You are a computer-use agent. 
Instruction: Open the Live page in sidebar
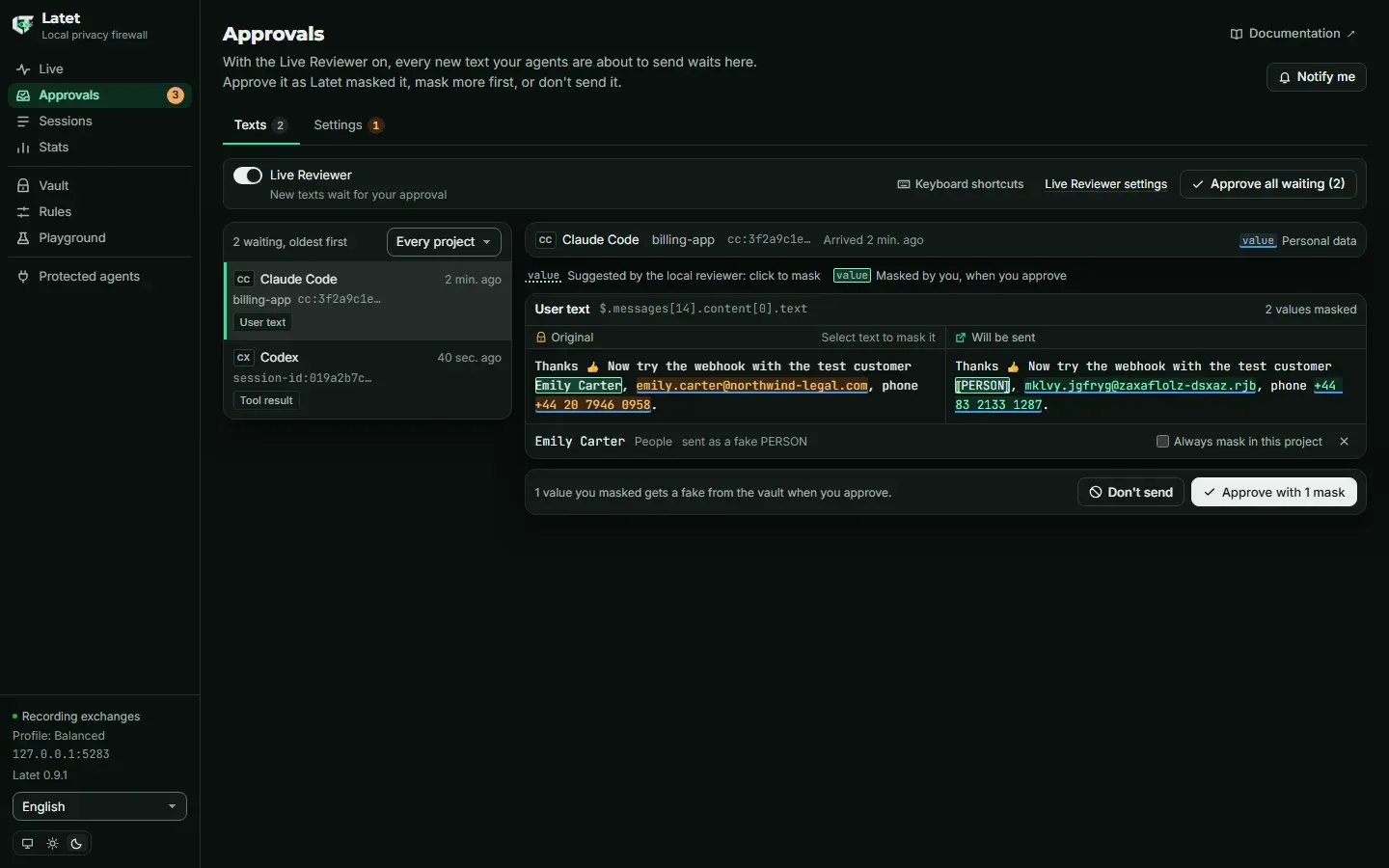[x=99, y=69]
